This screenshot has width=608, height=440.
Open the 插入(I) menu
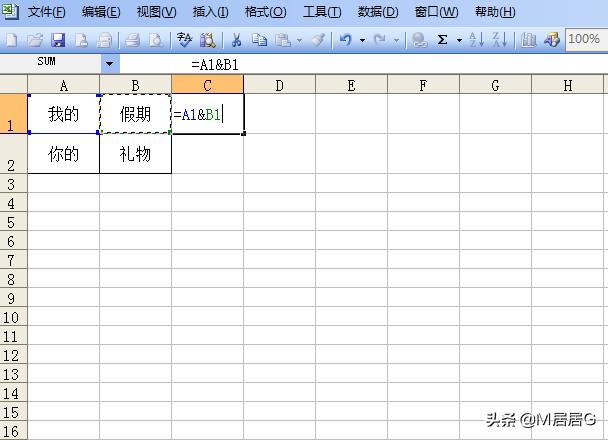[211, 12]
